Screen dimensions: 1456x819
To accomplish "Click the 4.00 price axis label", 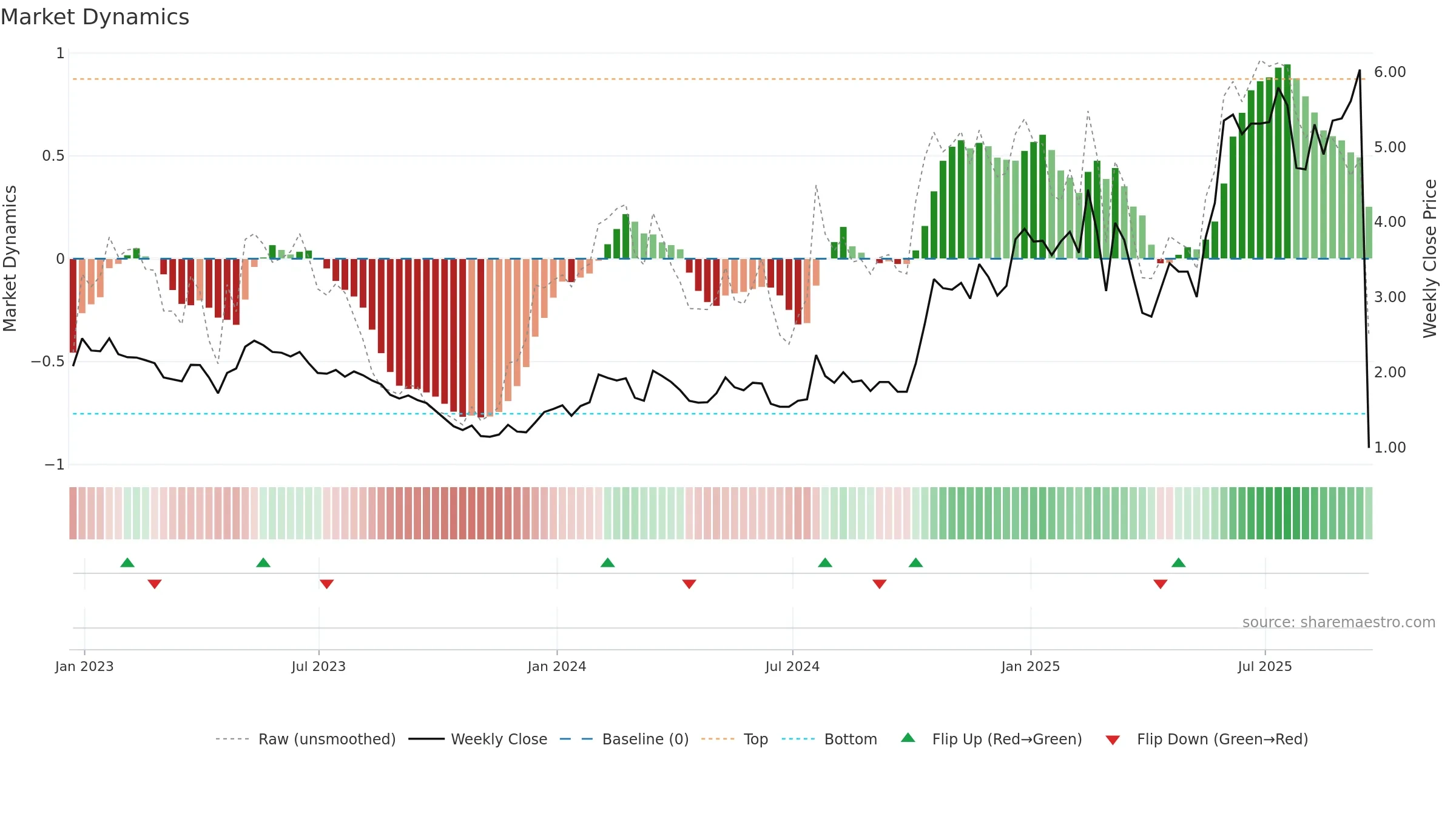I will click(1390, 222).
